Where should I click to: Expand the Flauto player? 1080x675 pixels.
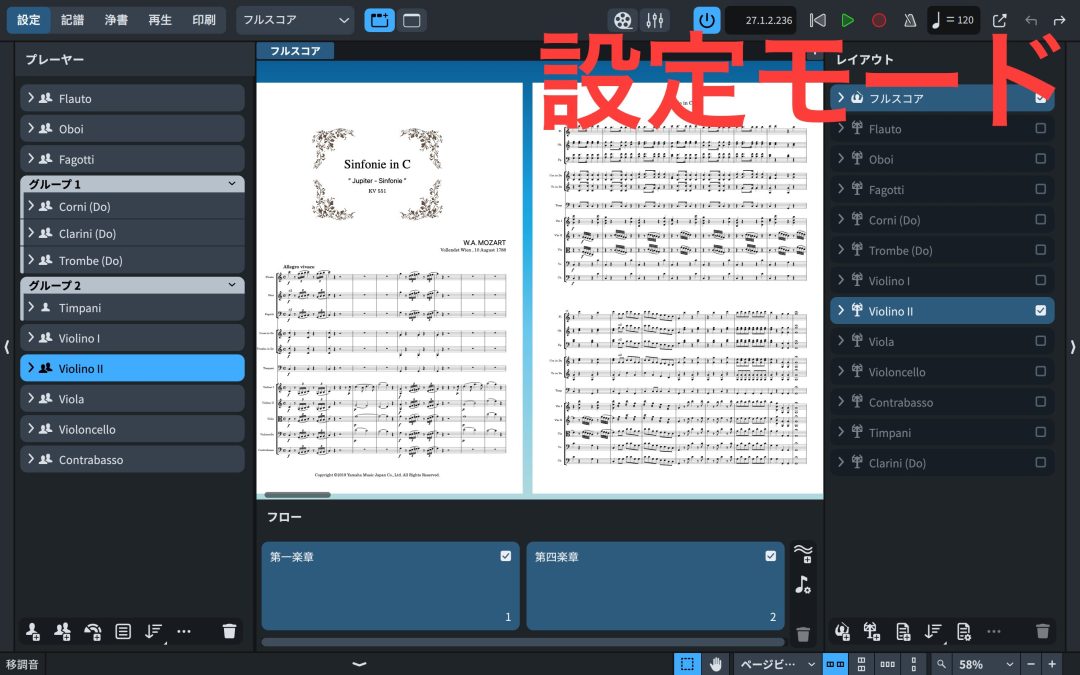point(31,98)
